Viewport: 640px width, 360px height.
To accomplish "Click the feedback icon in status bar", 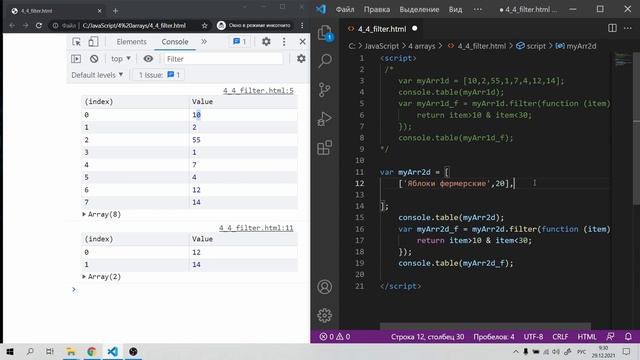I will click(610, 336).
